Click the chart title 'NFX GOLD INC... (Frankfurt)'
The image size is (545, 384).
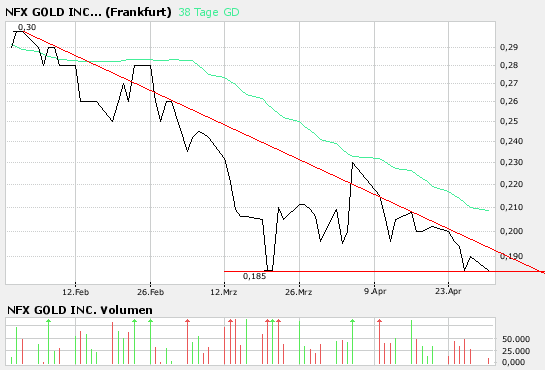tap(88, 12)
